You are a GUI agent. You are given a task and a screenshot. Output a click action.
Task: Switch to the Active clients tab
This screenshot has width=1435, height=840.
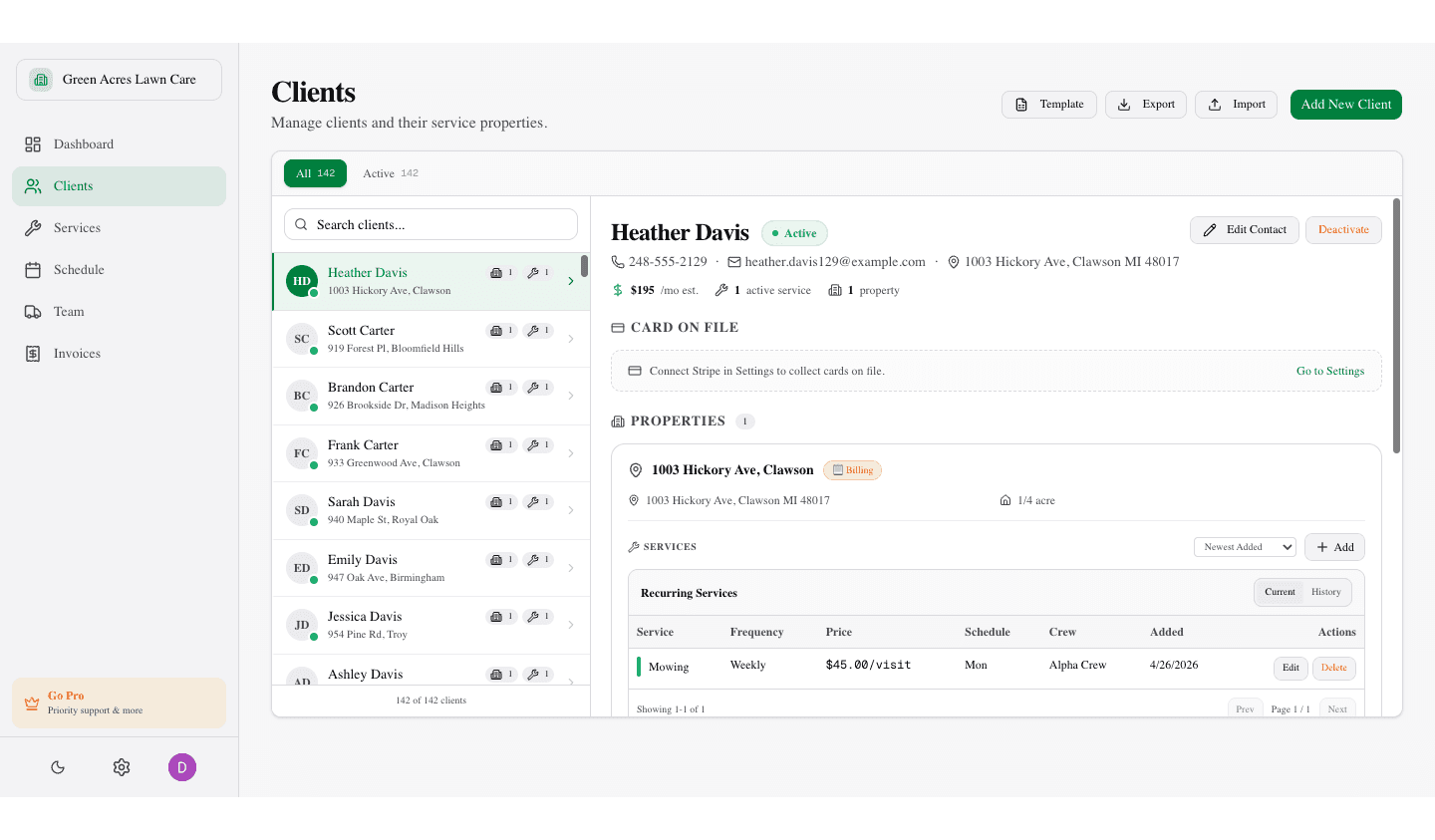(x=391, y=172)
